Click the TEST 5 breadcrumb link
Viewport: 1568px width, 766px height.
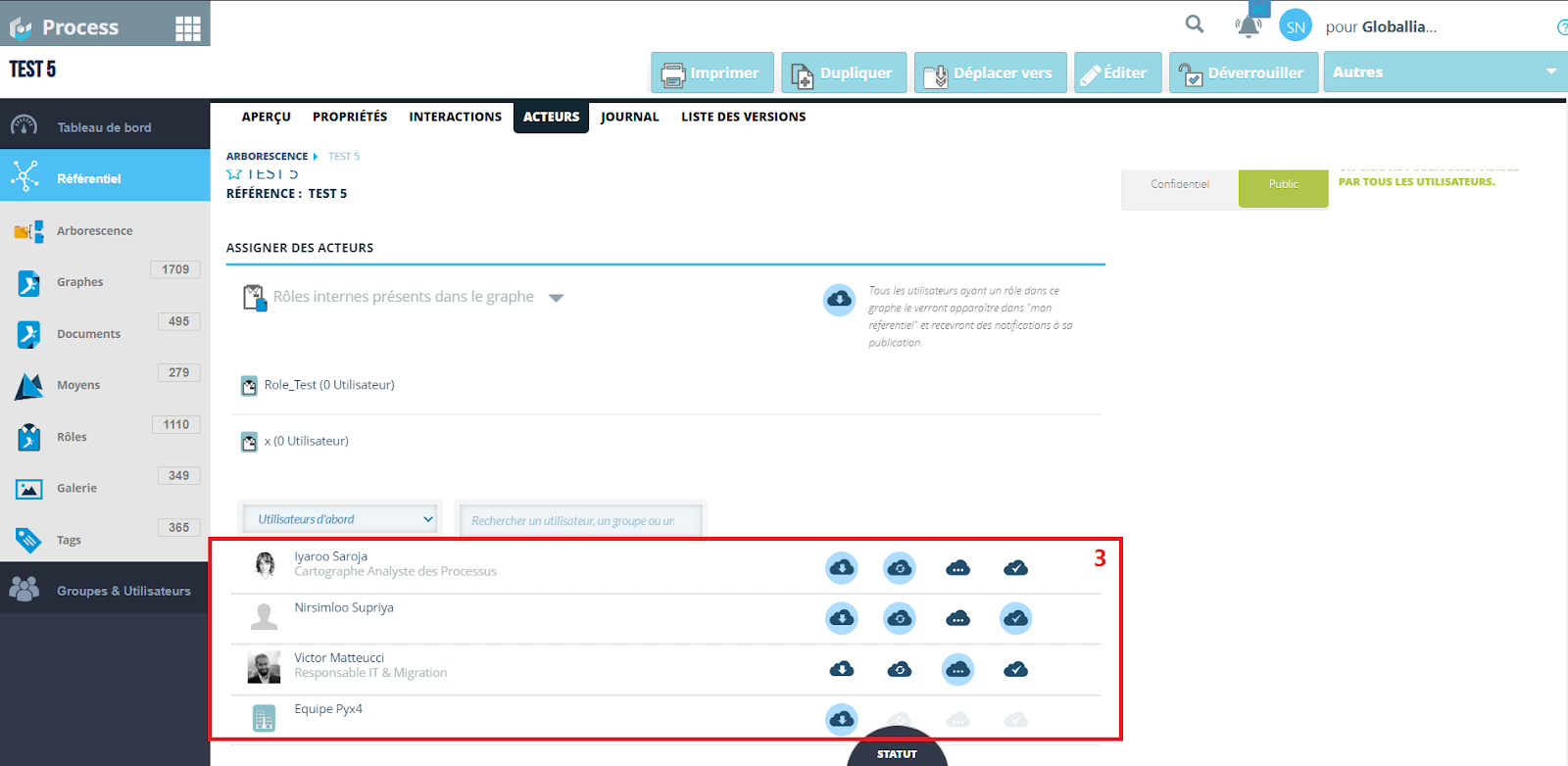pyautogui.click(x=344, y=157)
